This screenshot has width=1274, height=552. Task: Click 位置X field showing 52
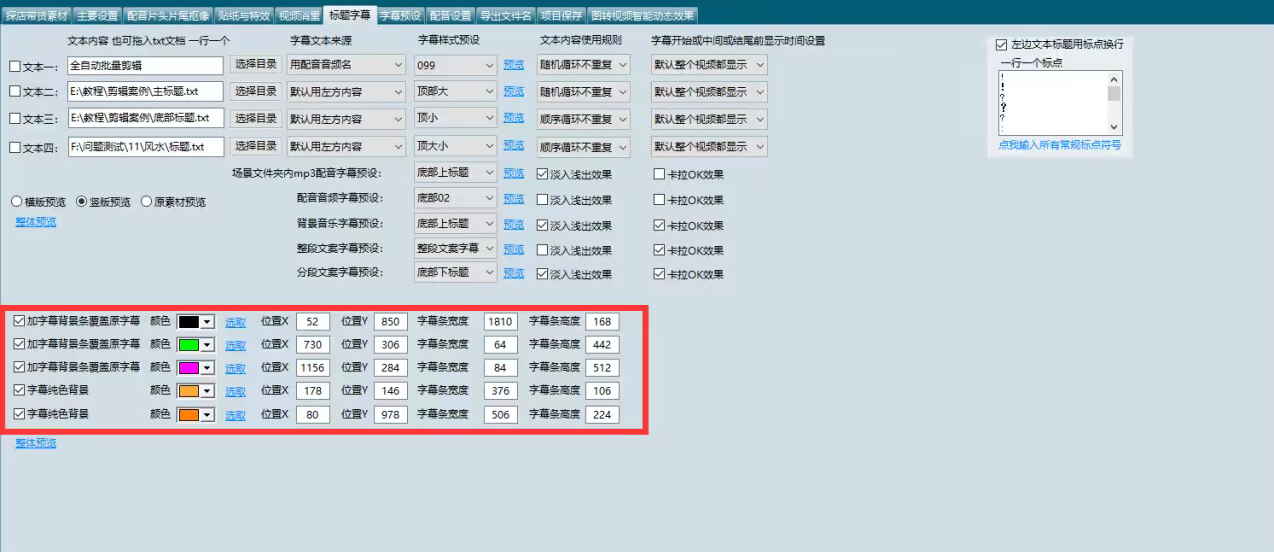[313, 322]
